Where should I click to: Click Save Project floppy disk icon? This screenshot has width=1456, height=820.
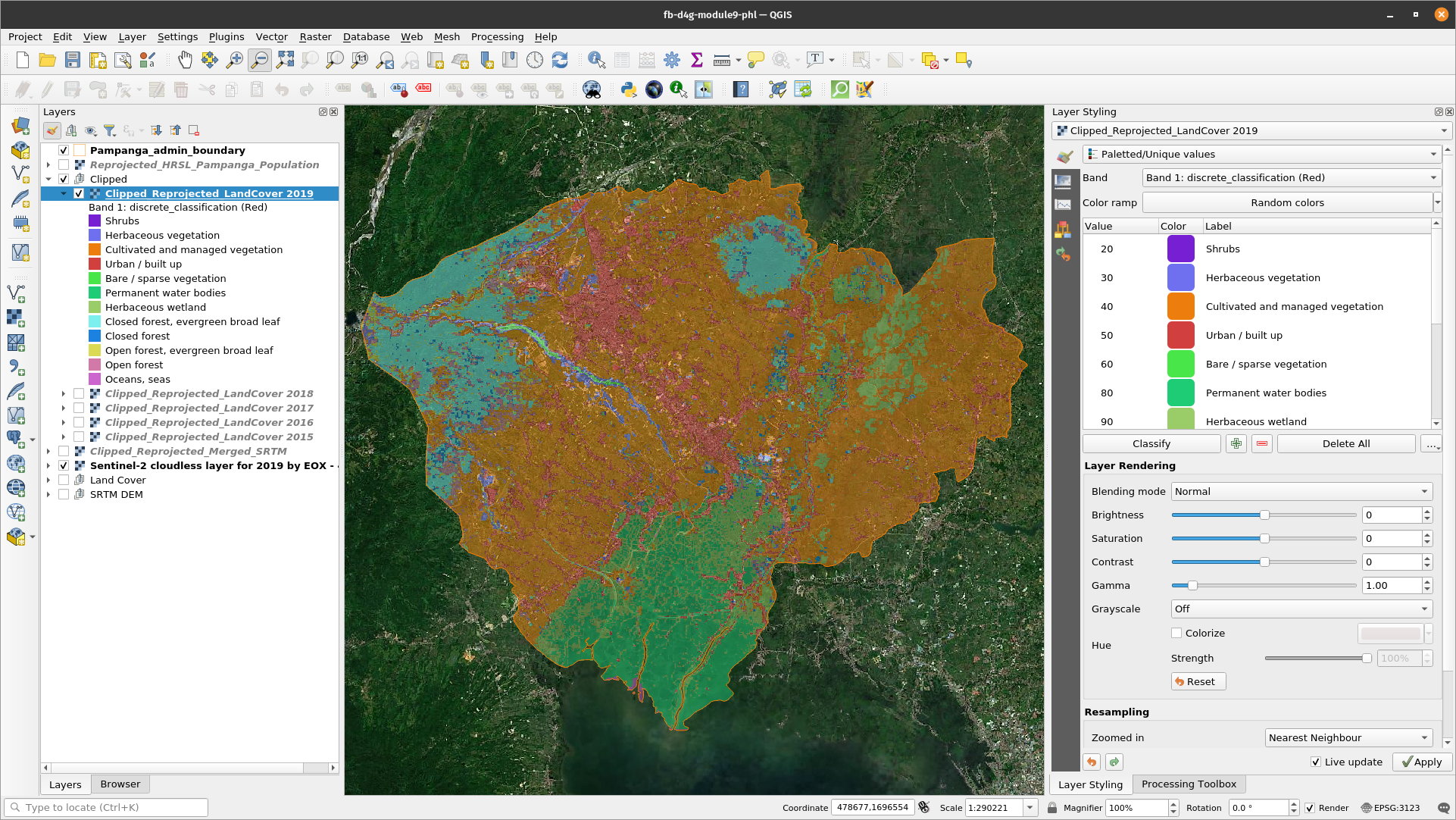(x=73, y=60)
